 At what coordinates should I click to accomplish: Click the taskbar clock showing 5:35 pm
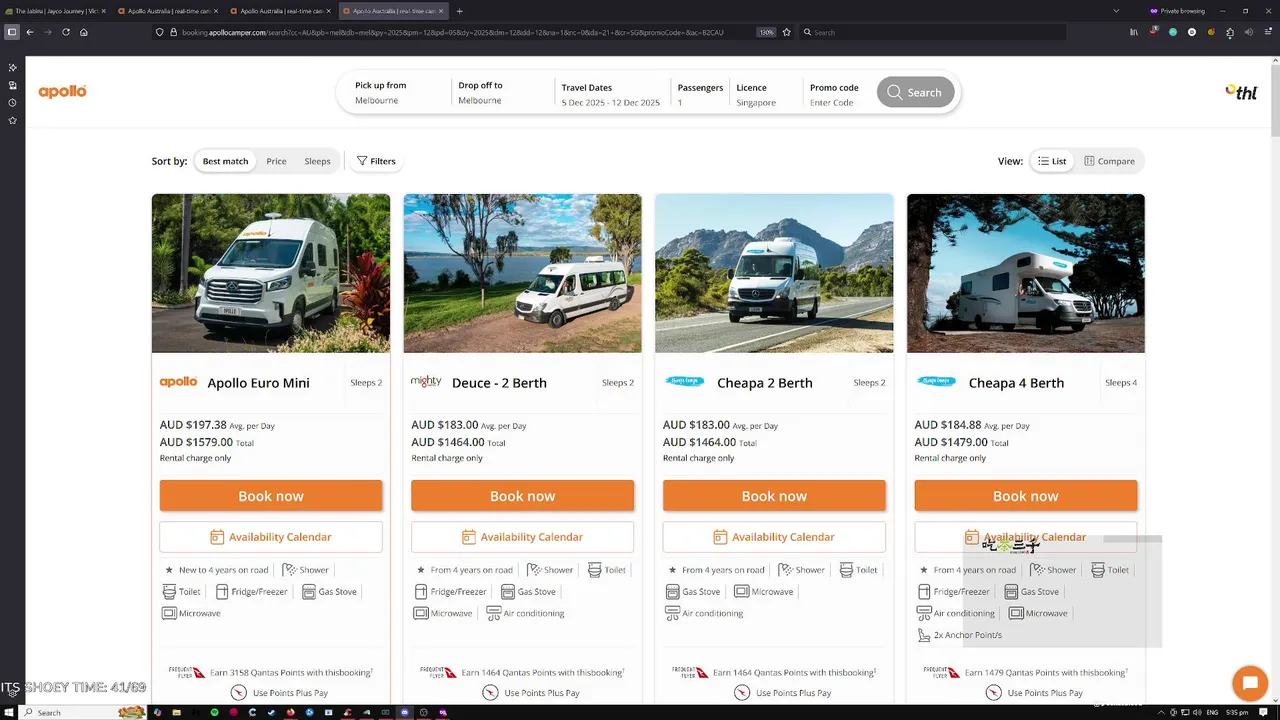[1237, 712]
